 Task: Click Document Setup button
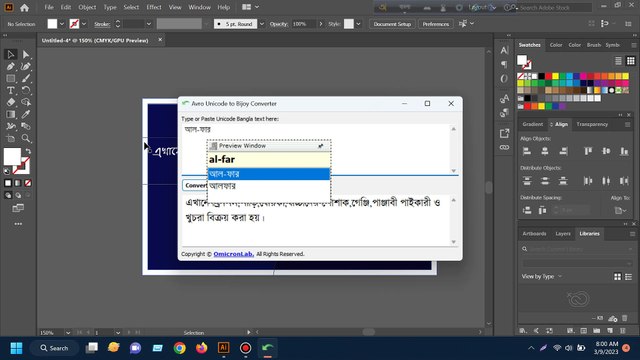tap(392, 24)
